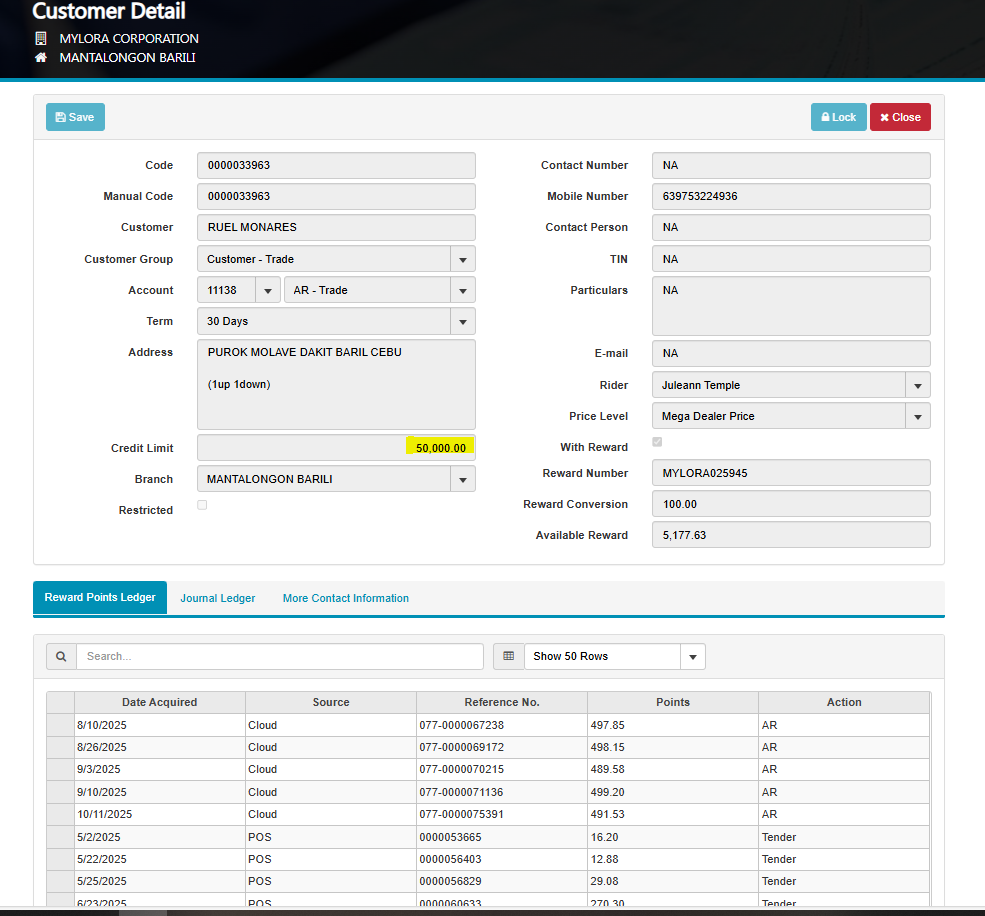Close the Customer Detail form

(x=899, y=117)
